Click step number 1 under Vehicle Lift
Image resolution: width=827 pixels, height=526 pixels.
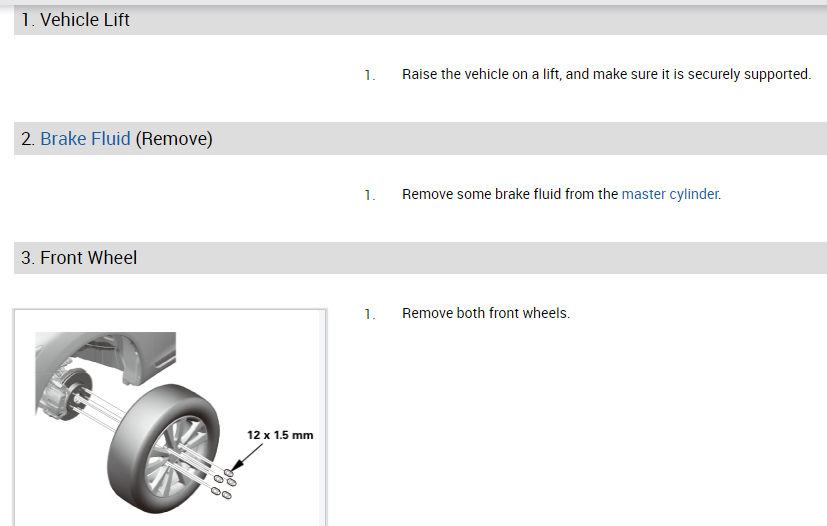click(x=369, y=75)
